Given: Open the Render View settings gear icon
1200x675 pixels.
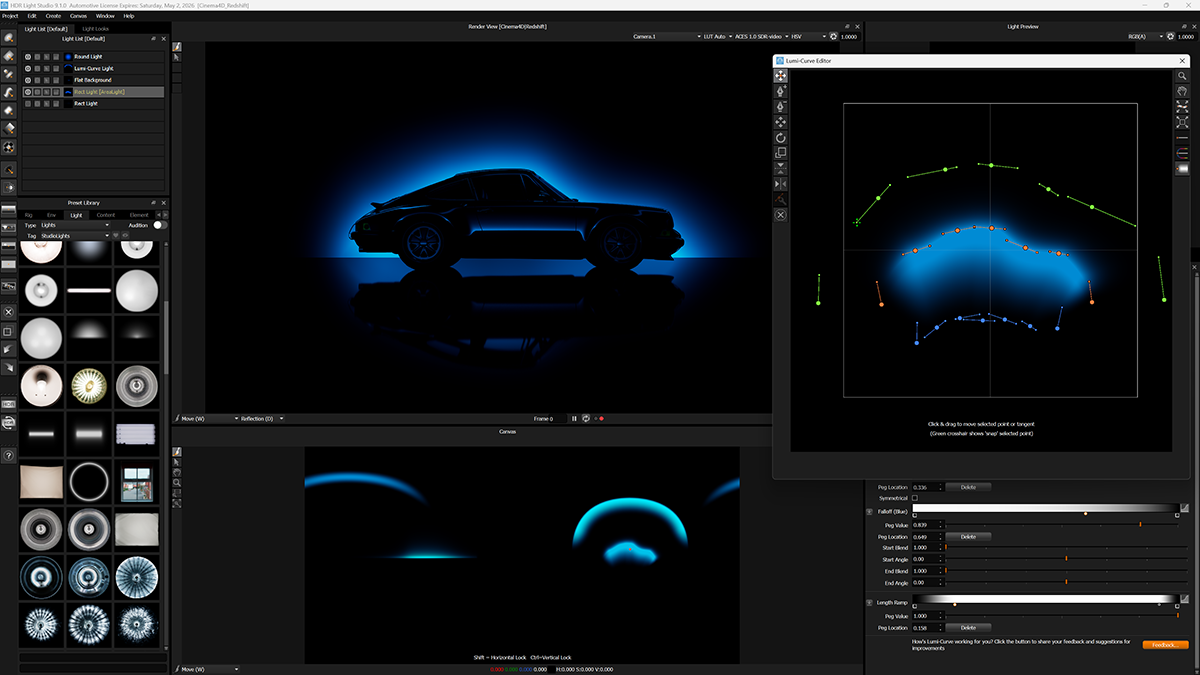Looking at the screenshot, I should click(x=833, y=36).
